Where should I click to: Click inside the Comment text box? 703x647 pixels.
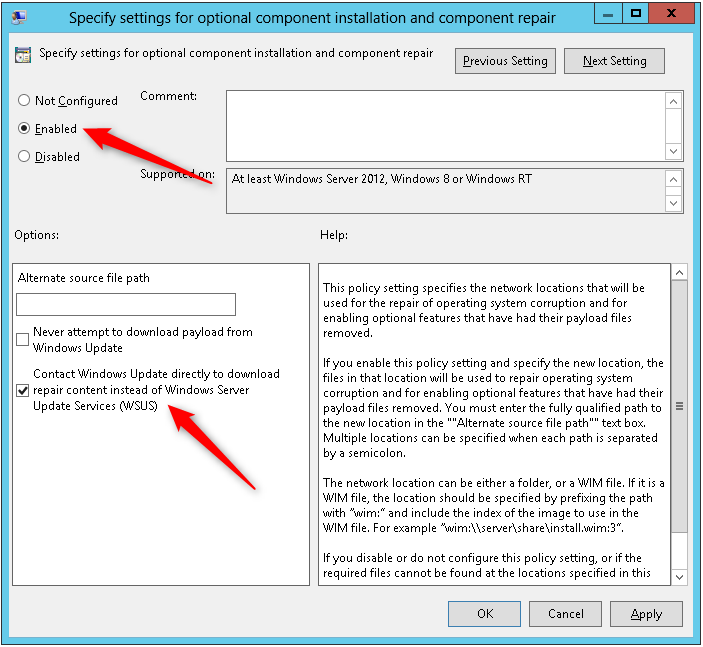pos(445,125)
